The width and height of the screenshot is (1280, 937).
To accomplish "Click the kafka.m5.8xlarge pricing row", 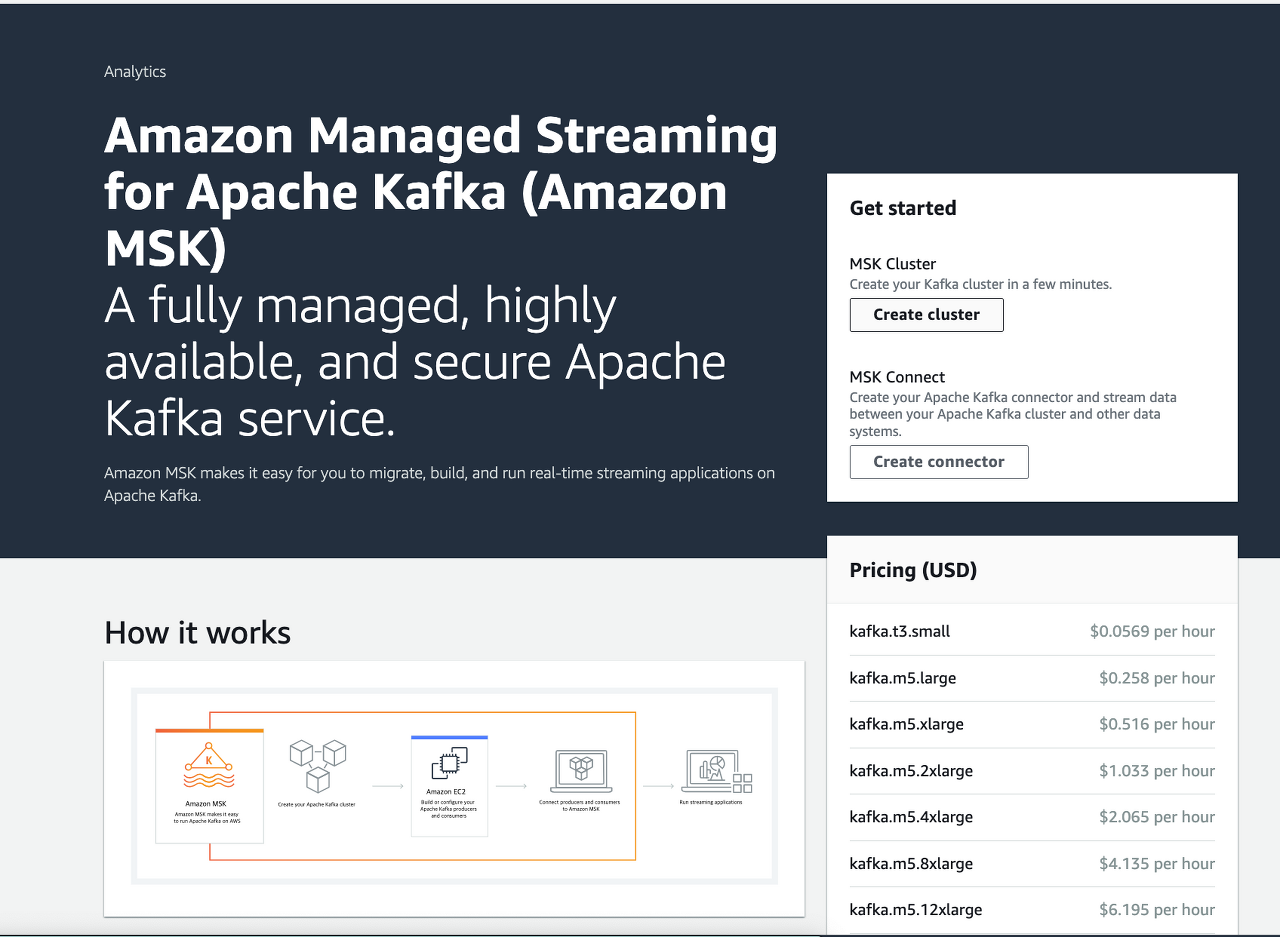I will pos(1032,864).
